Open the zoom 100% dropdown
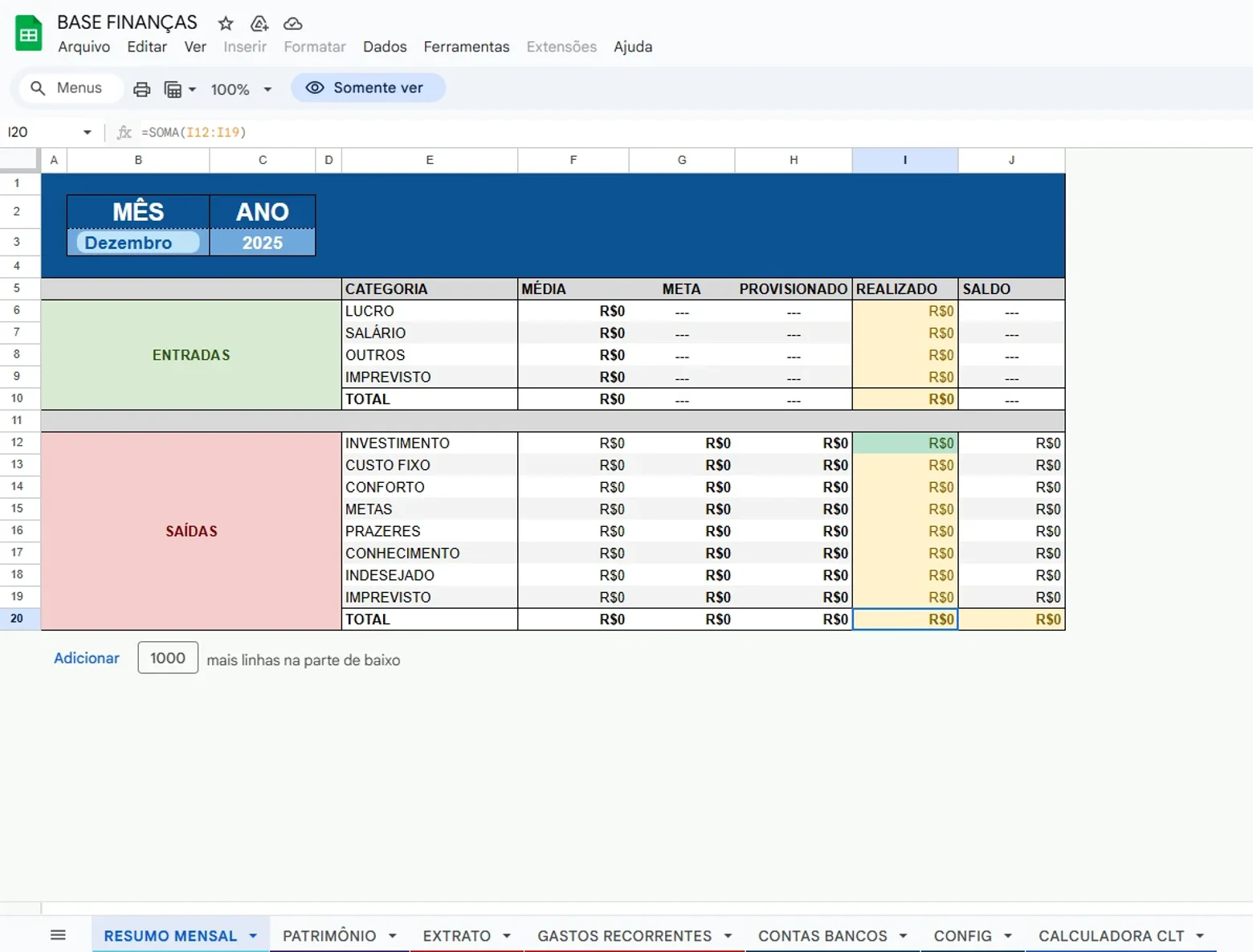The image size is (1253, 952). pyautogui.click(x=241, y=89)
